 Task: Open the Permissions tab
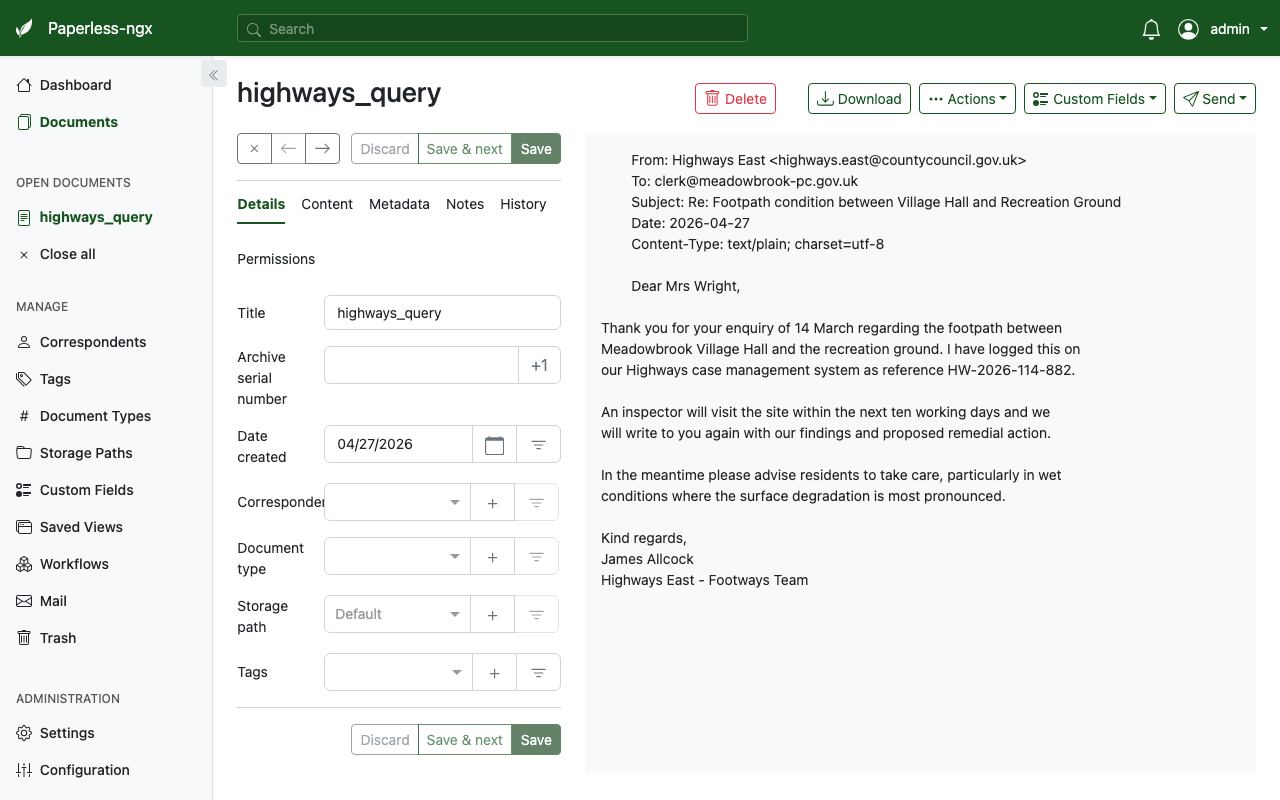click(276, 259)
